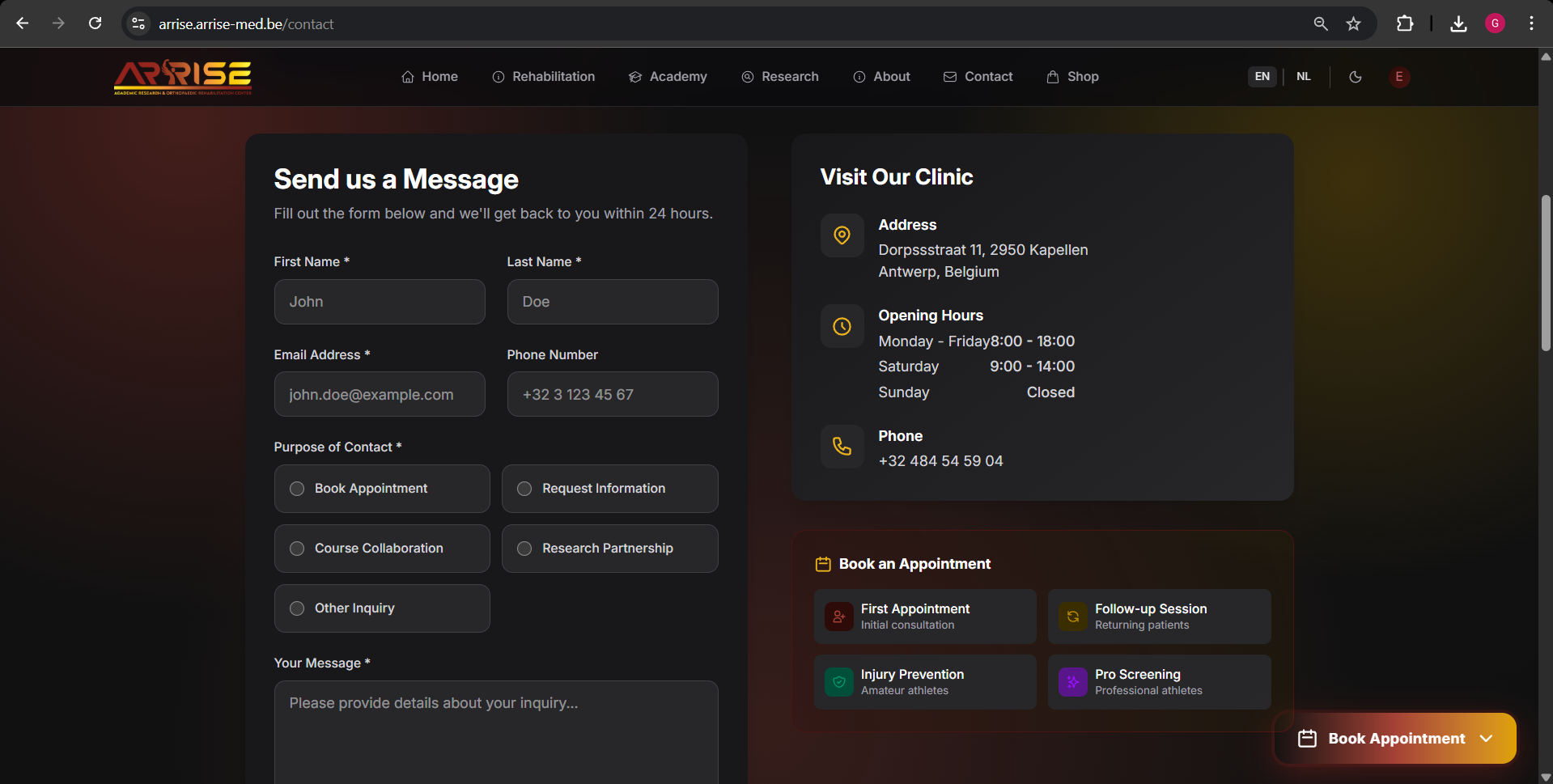
Task: Expand the floating Book Appointment chevron
Action: (x=1486, y=738)
